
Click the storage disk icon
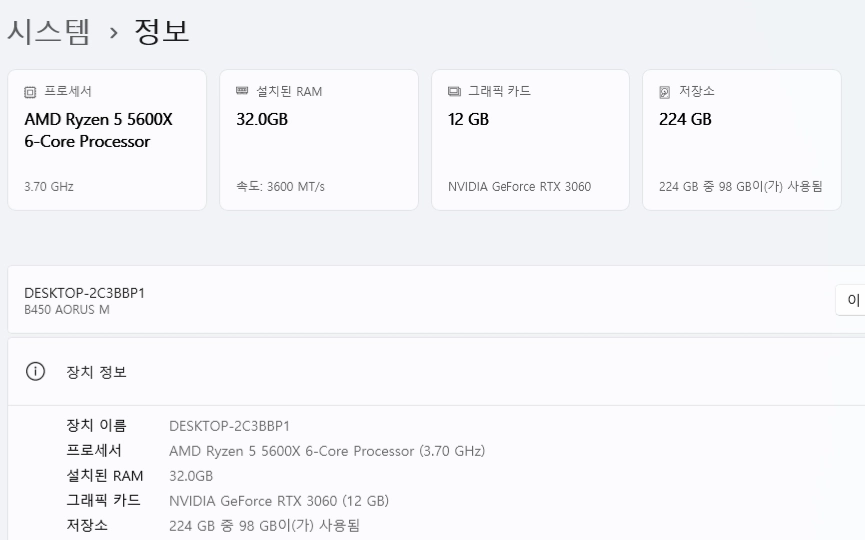point(665,92)
